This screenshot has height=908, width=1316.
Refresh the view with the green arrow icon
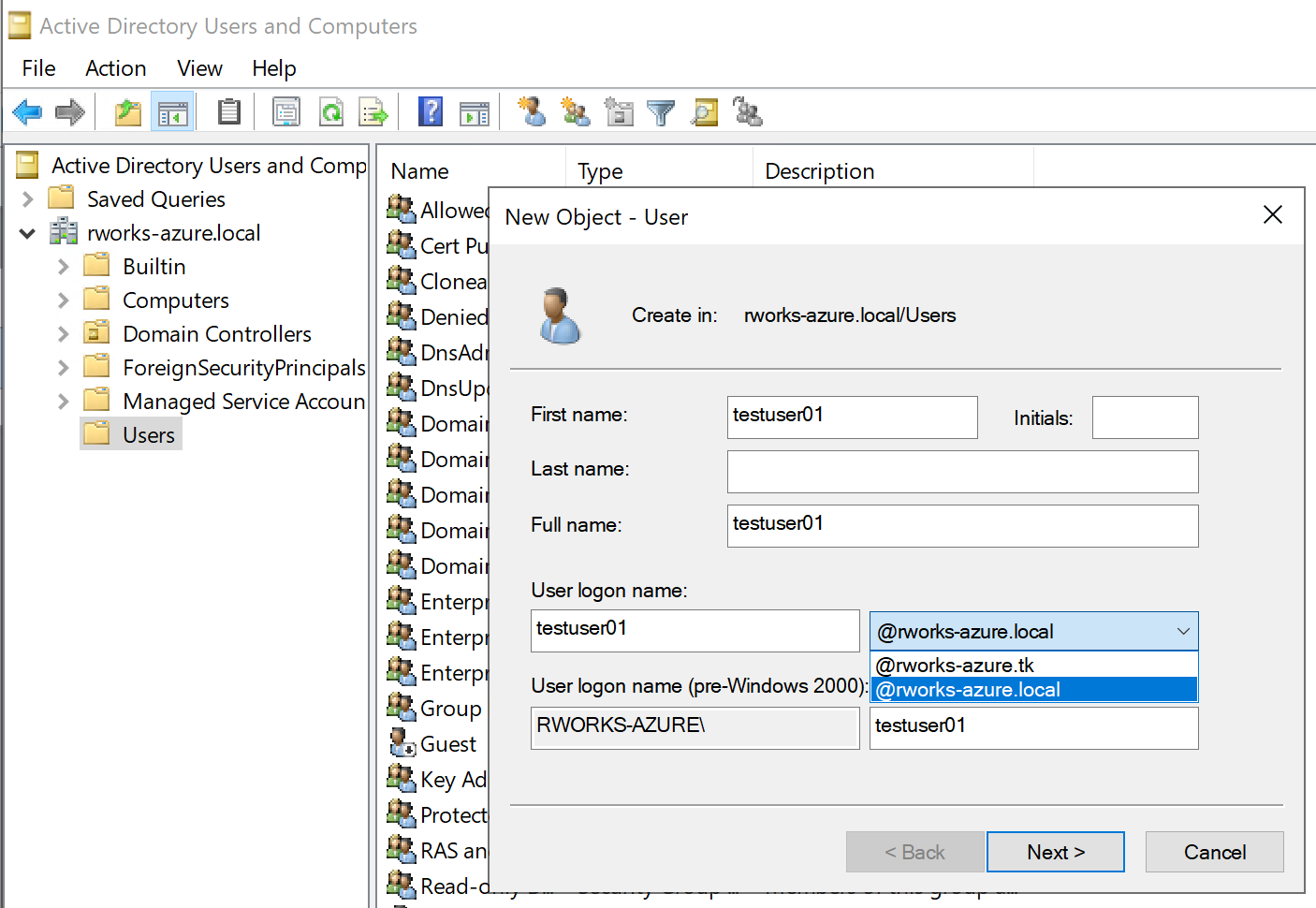[x=331, y=113]
